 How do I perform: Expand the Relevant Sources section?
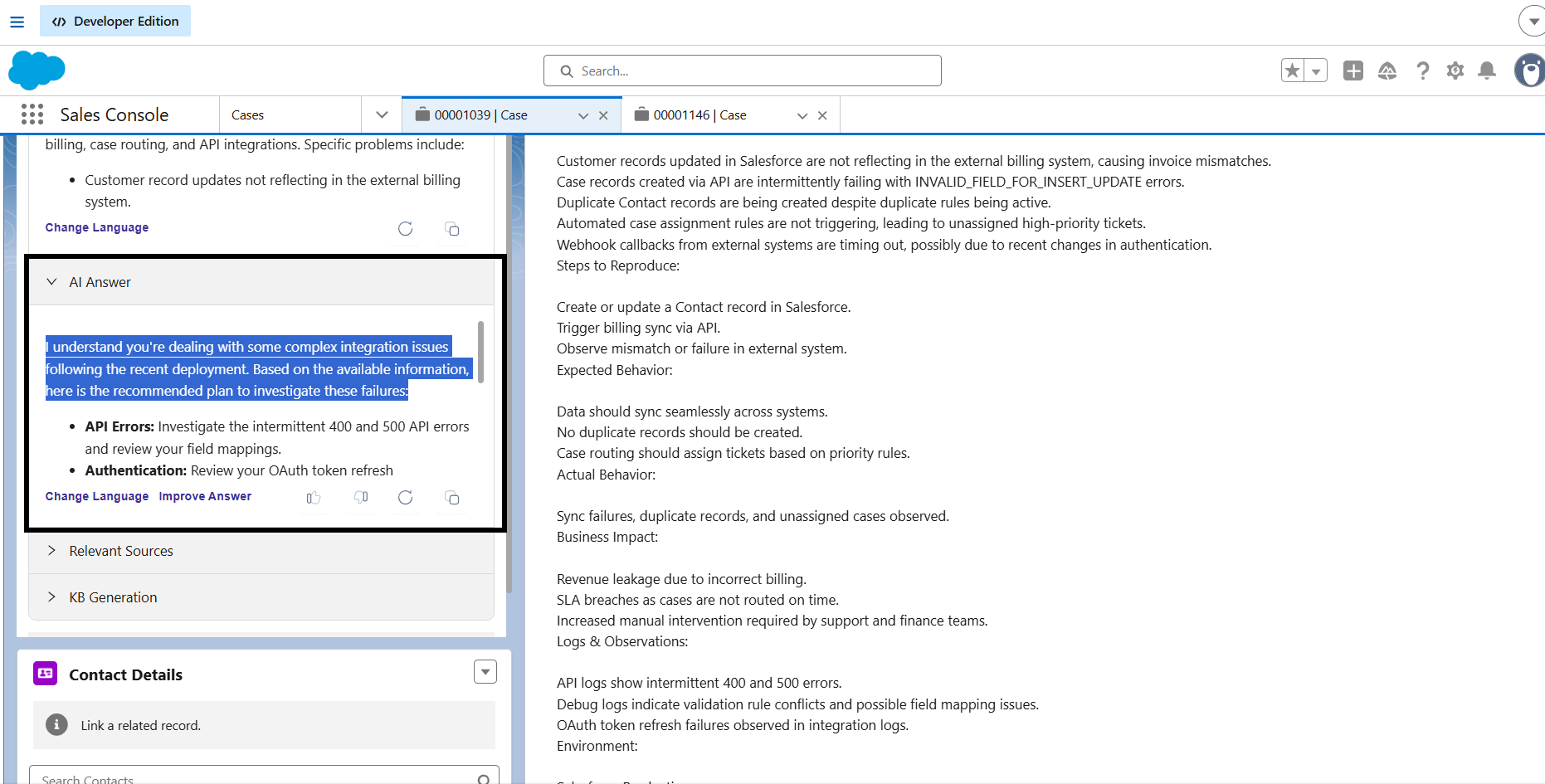[51, 551]
